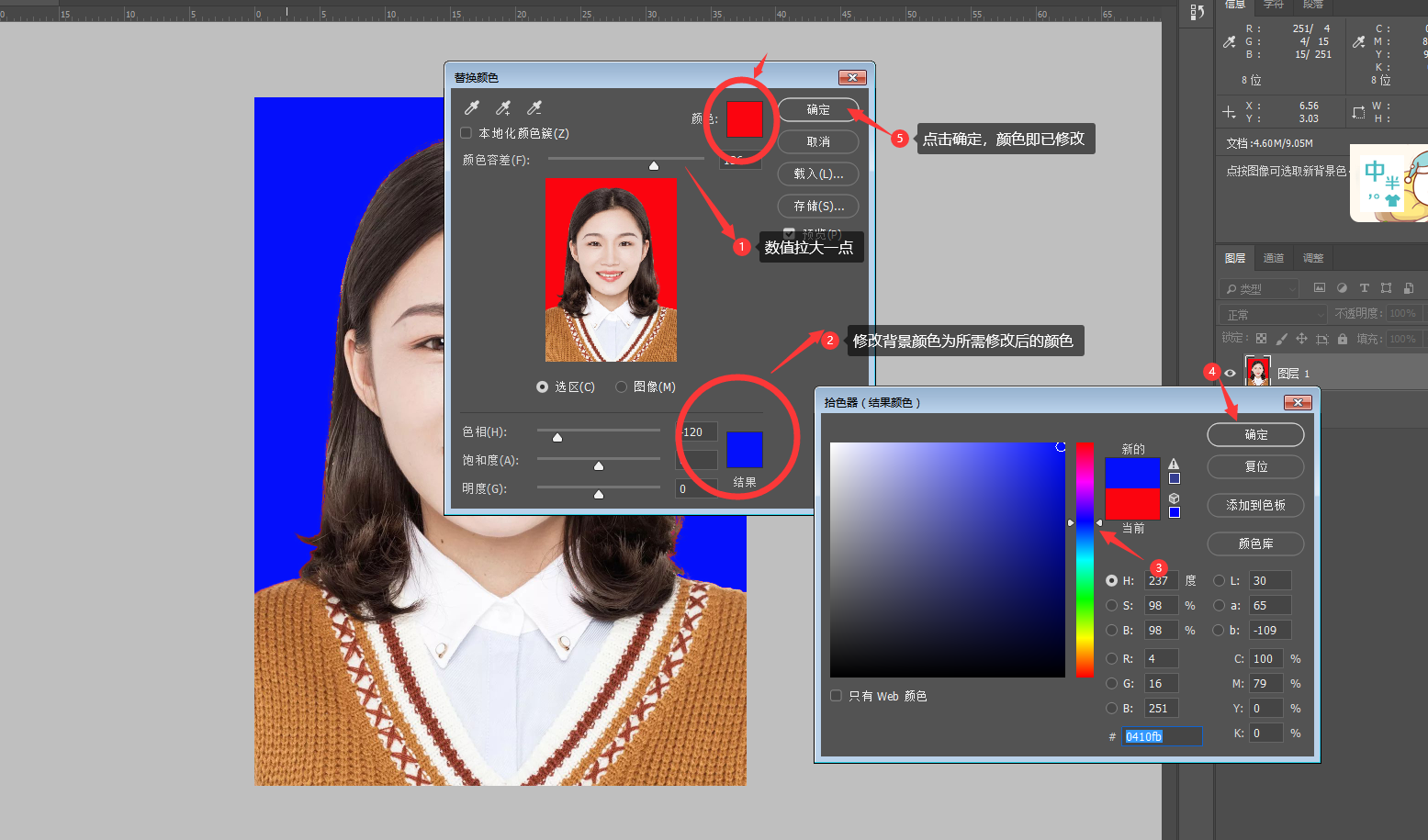Screen dimensions: 1428x840
Task: Click the selection preview image in Replace Color
Action: [x=611, y=269]
